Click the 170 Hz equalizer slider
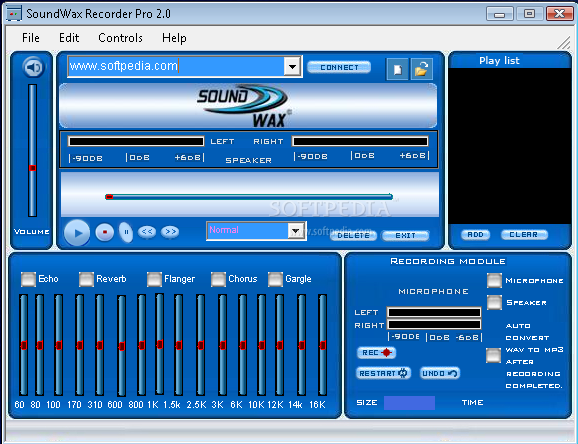The height and width of the screenshot is (444, 578). [x=80, y=345]
